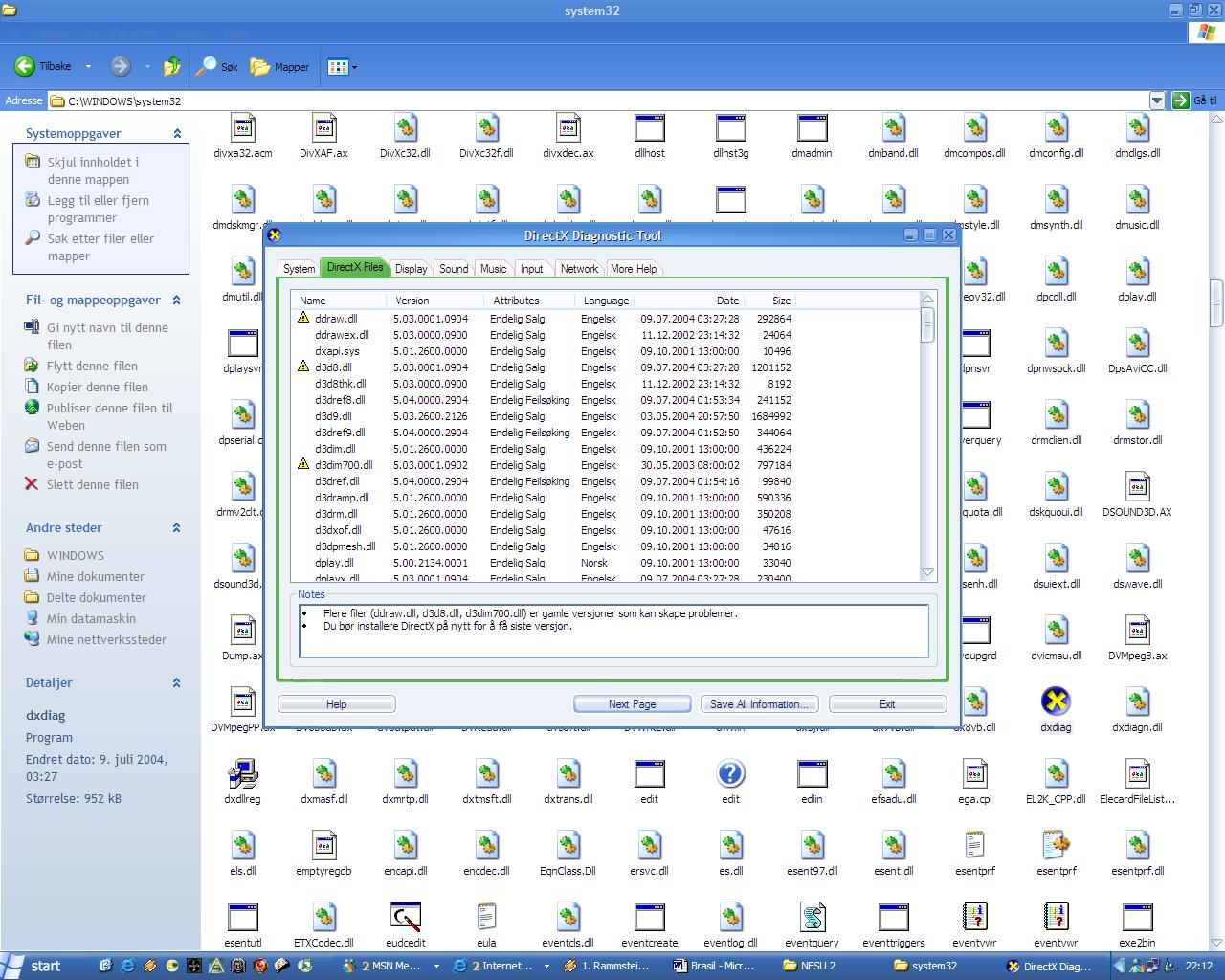
Task: Open Søk search in toolbar
Action: pyautogui.click(x=217, y=66)
